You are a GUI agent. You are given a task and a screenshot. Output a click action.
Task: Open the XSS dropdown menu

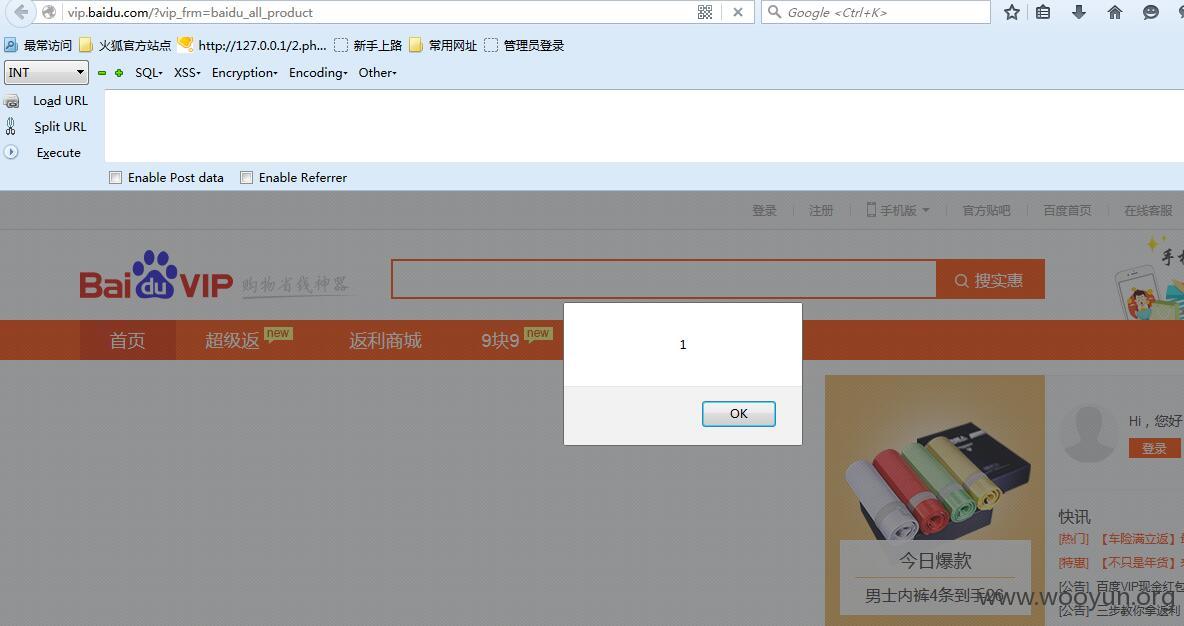pos(187,72)
